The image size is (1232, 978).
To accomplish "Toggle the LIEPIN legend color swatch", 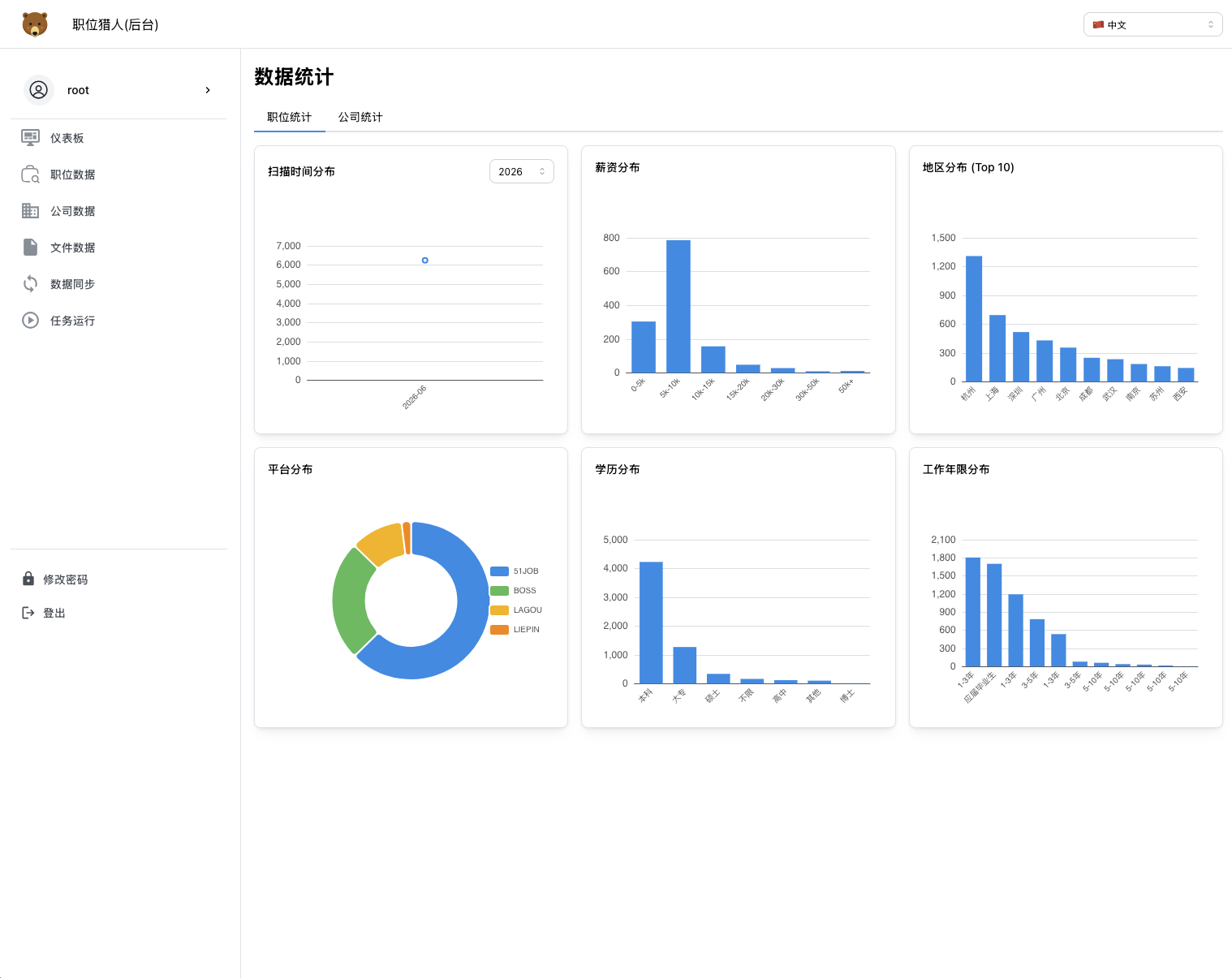I will [499, 630].
